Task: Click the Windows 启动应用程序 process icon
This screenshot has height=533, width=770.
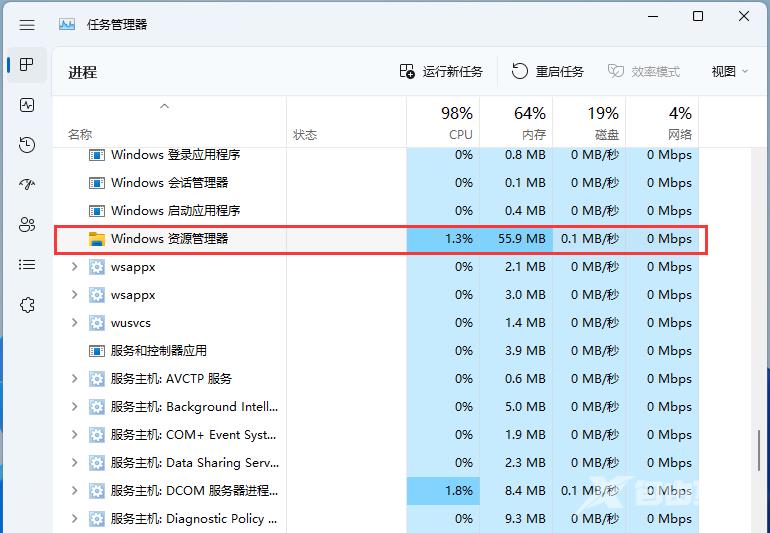Action: [x=97, y=211]
